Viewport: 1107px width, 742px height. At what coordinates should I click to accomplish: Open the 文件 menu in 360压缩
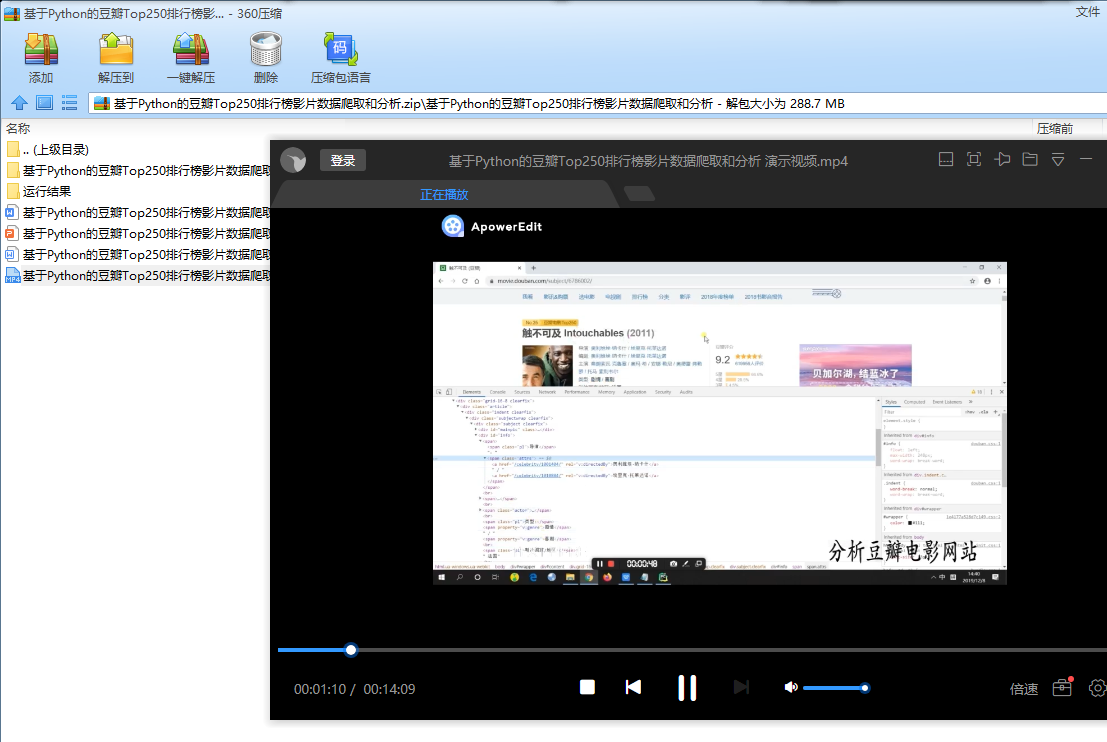tap(1087, 12)
